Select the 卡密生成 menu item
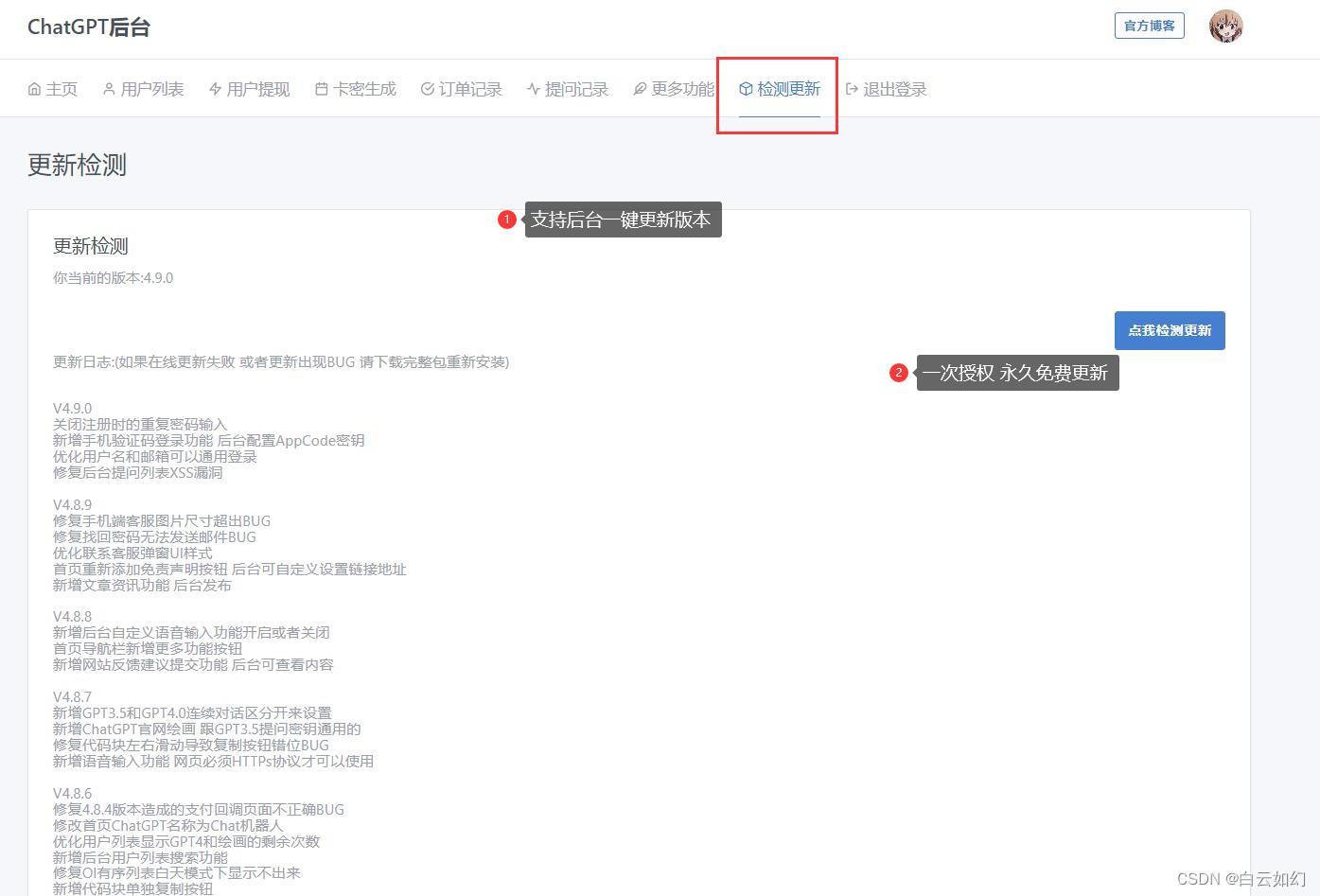Image resolution: width=1320 pixels, height=896 pixels. point(356,89)
